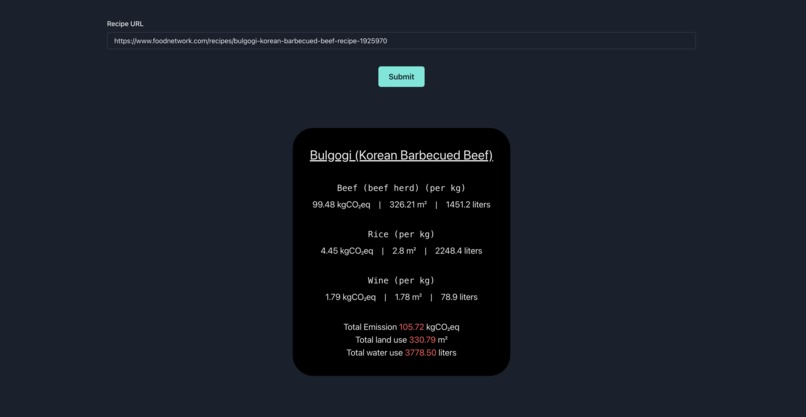Click the Total land use 330.79 value
806x417 pixels.
[422, 340]
